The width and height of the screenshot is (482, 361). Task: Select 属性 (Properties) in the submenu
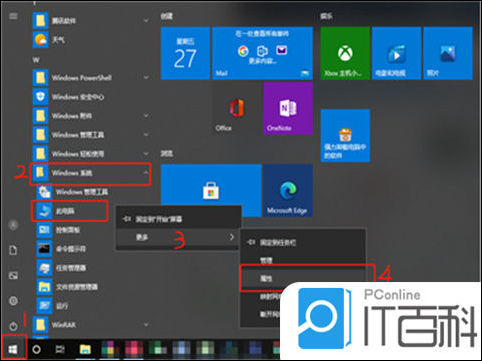point(303,278)
